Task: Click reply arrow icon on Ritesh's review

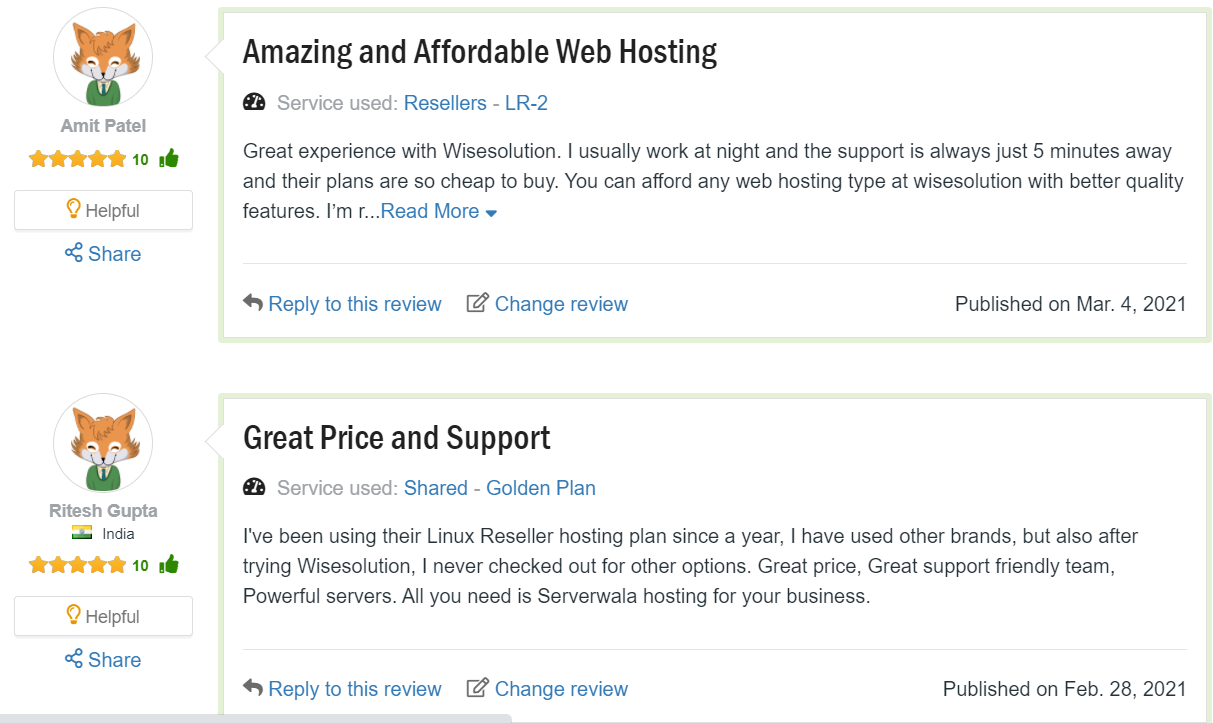Action: 253,688
